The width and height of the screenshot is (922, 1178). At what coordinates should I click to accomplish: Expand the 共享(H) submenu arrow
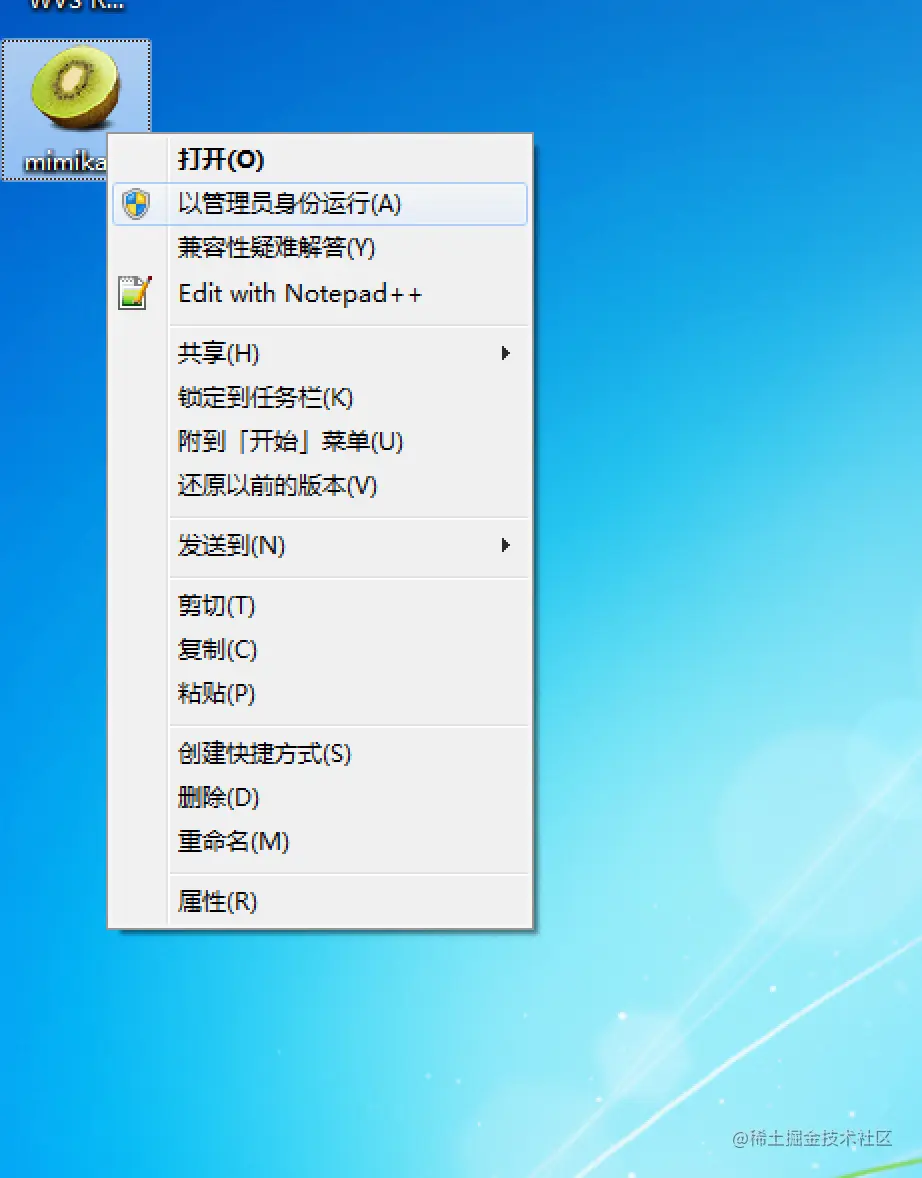click(x=506, y=353)
